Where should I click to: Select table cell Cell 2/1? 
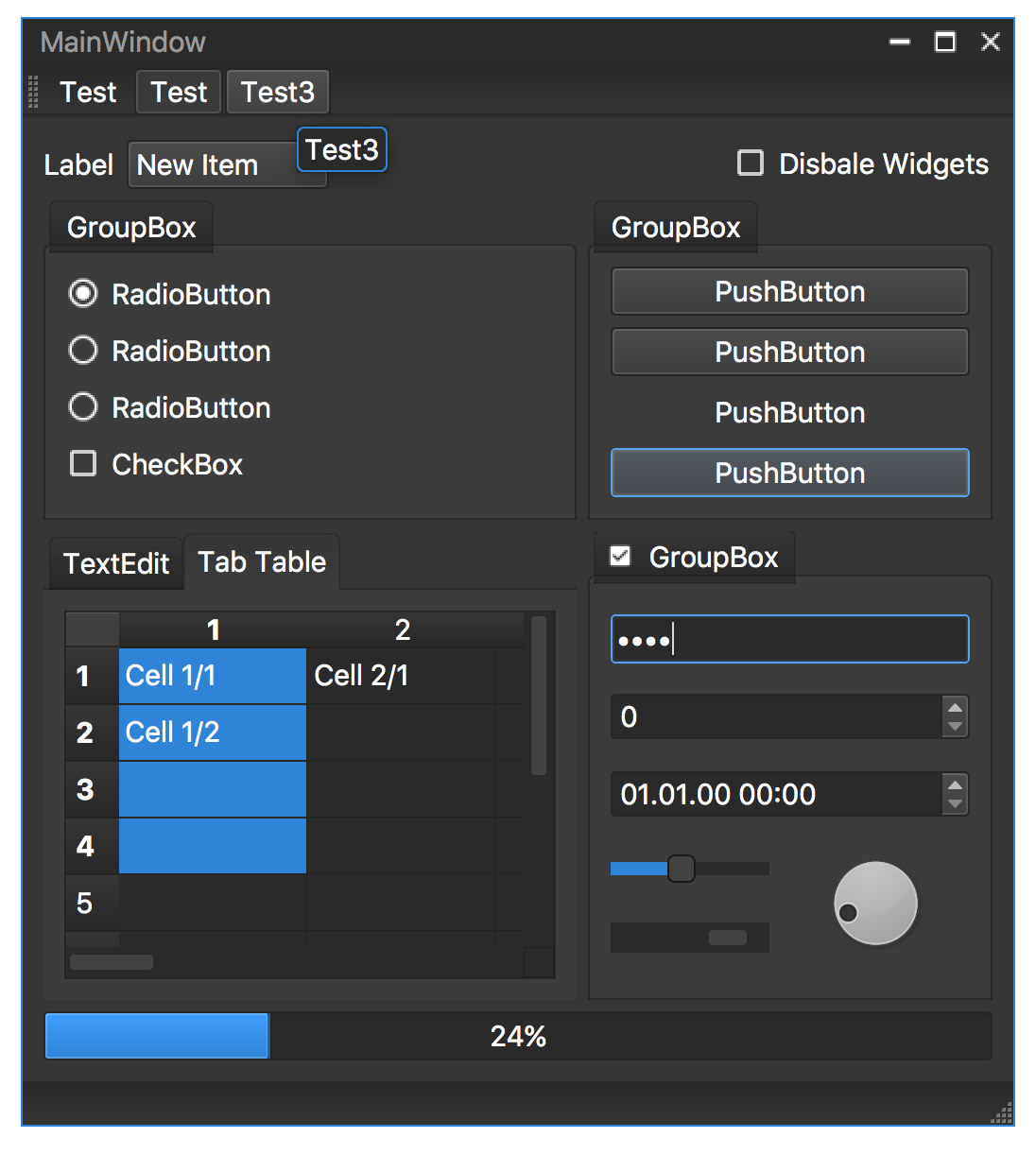[x=401, y=676]
